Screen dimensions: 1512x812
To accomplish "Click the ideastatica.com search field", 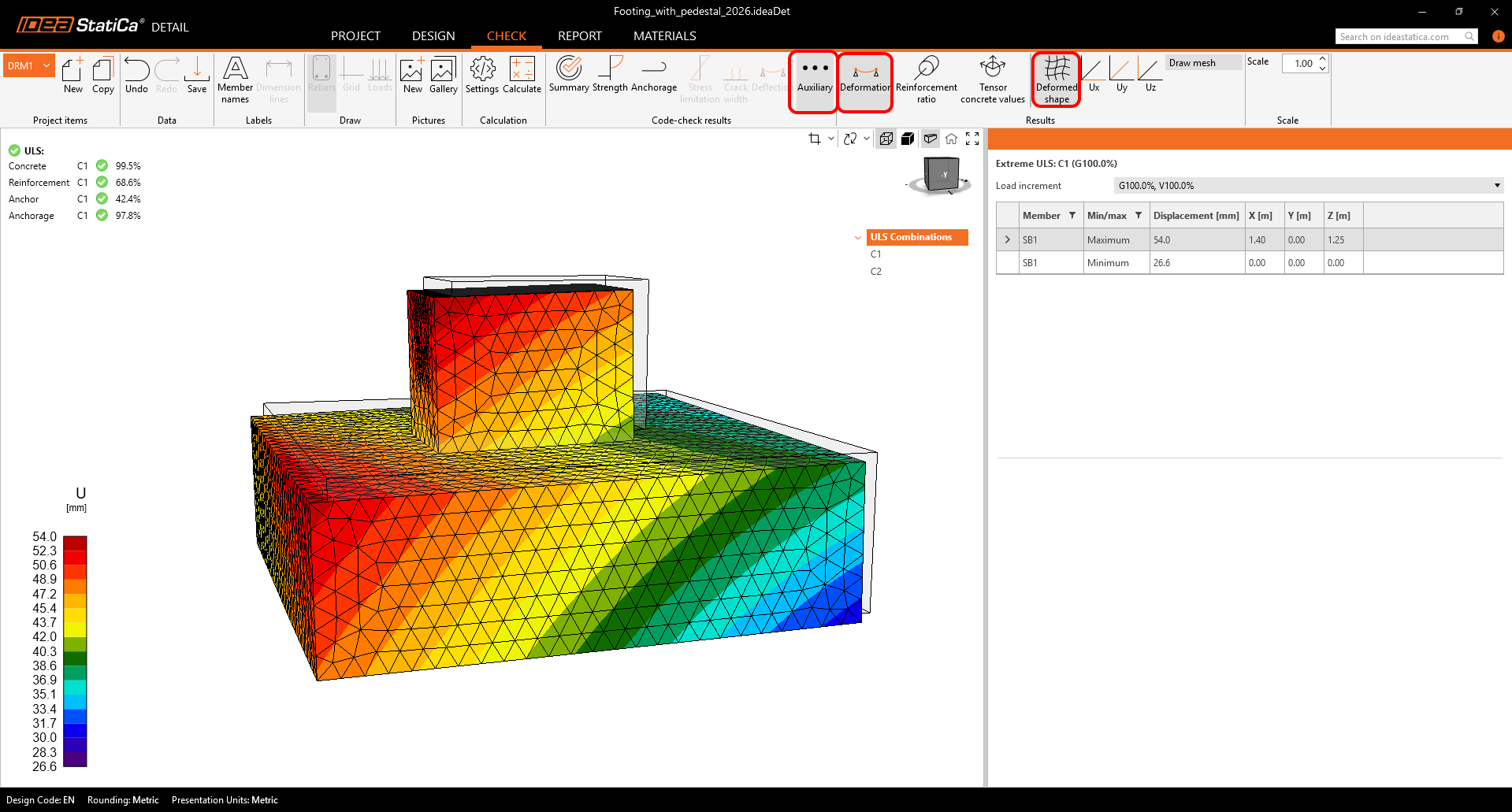I will [1399, 37].
